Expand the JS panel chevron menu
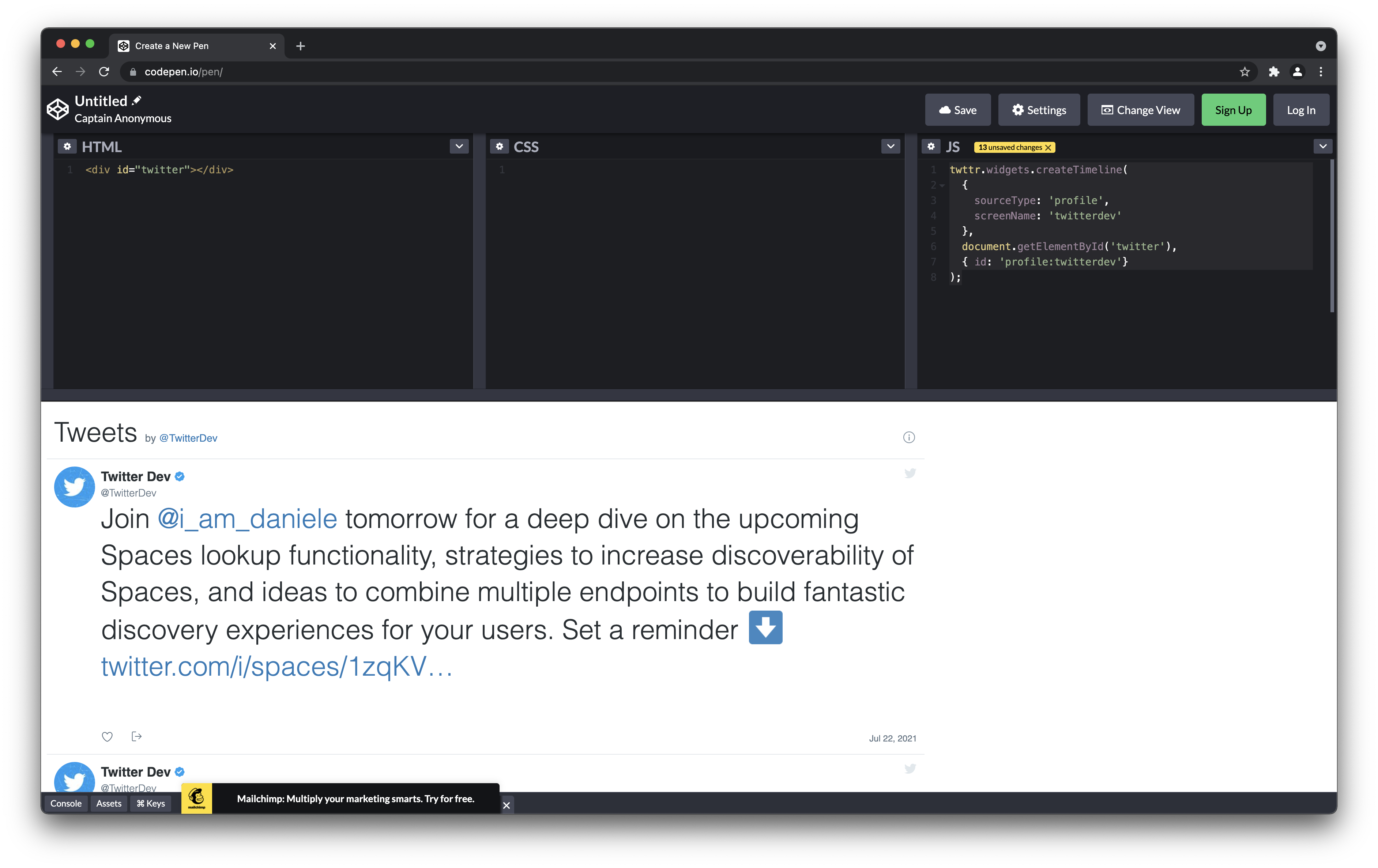 pyautogui.click(x=1322, y=147)
